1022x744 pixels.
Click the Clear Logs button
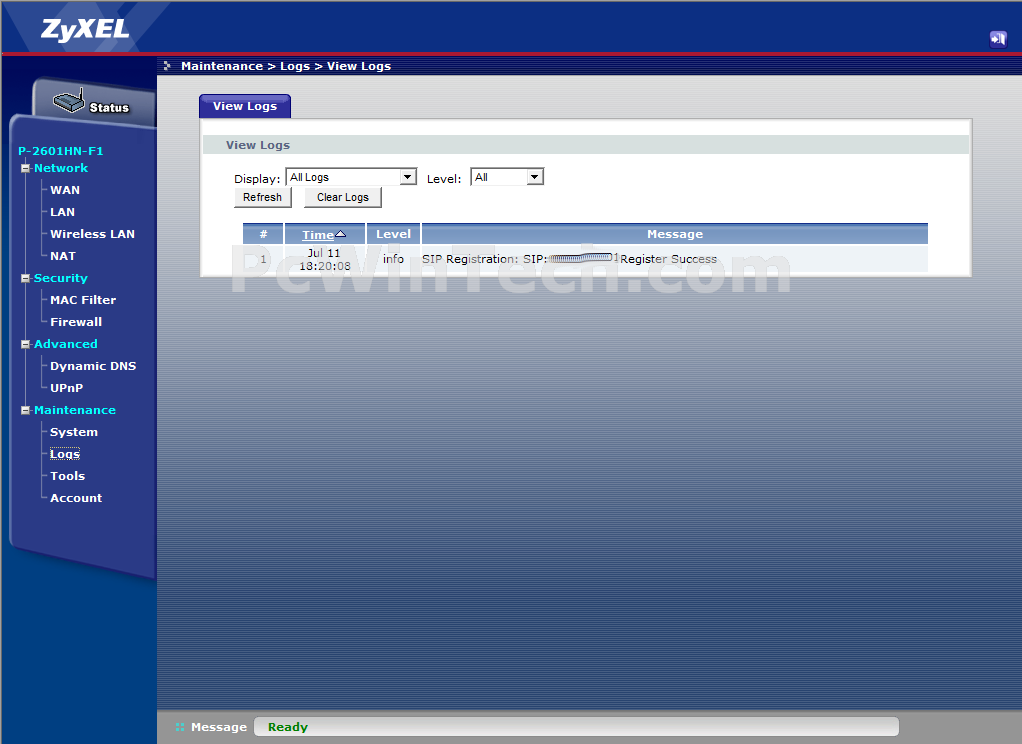tap(343, 197)
